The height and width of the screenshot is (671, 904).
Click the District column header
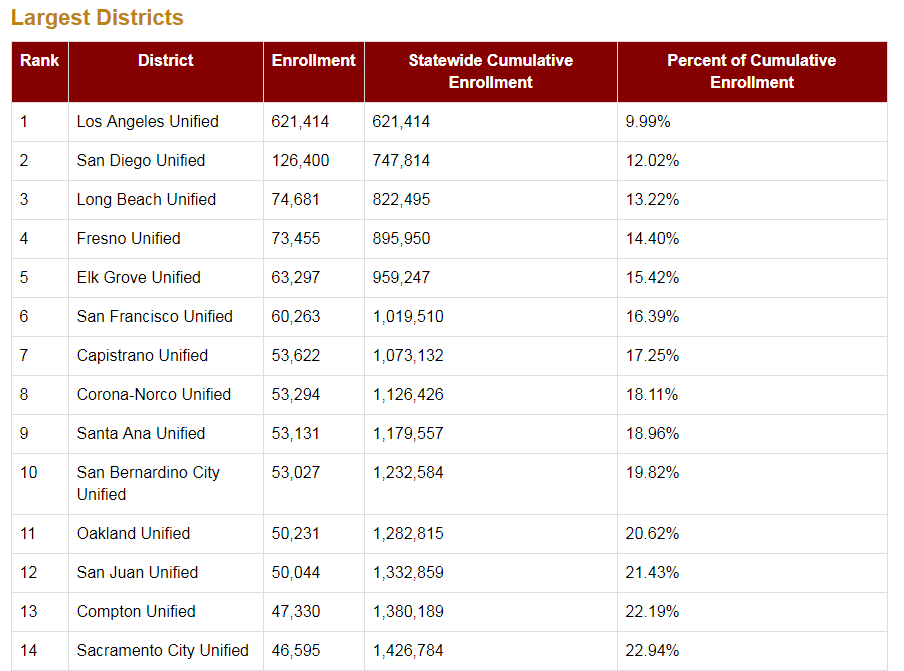coord(166,60)
